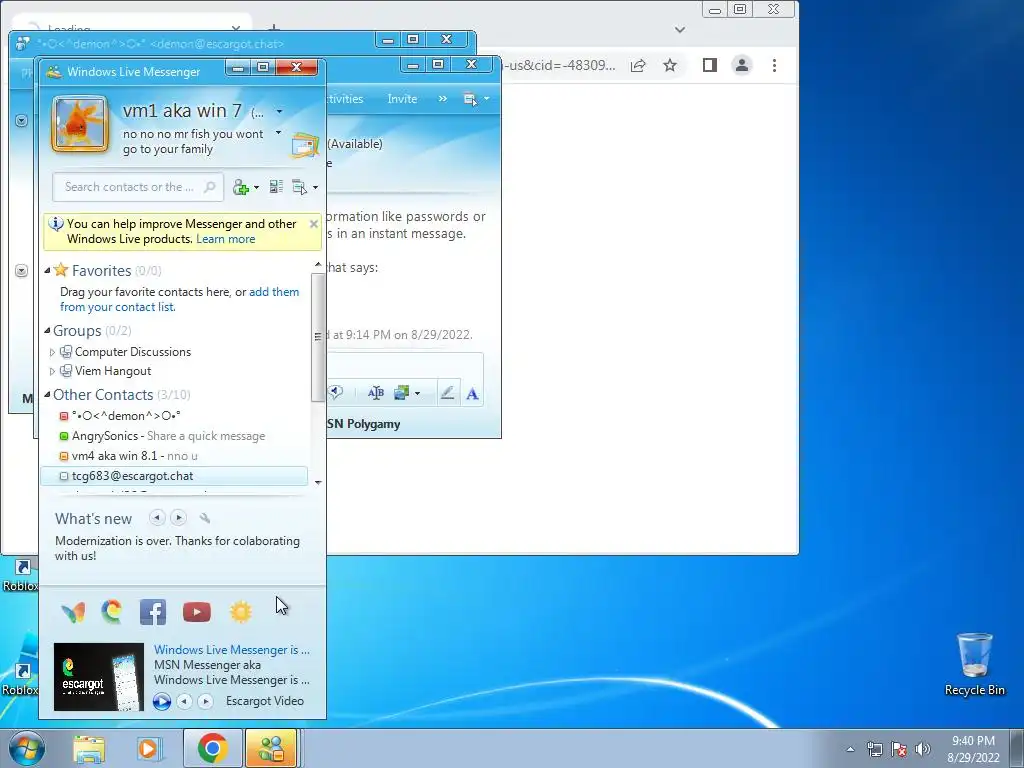Dismiss the improve Messenger notification
This screenshot has width=1024, height=768.
point(313,224)
